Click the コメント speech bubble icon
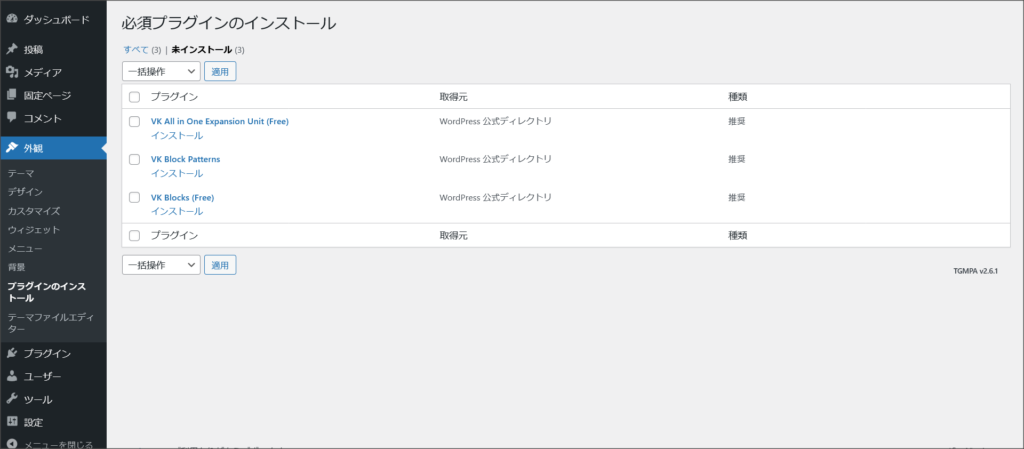This screenshot has width=1024, height=449. pyautogui.click(x=11, y=118)
